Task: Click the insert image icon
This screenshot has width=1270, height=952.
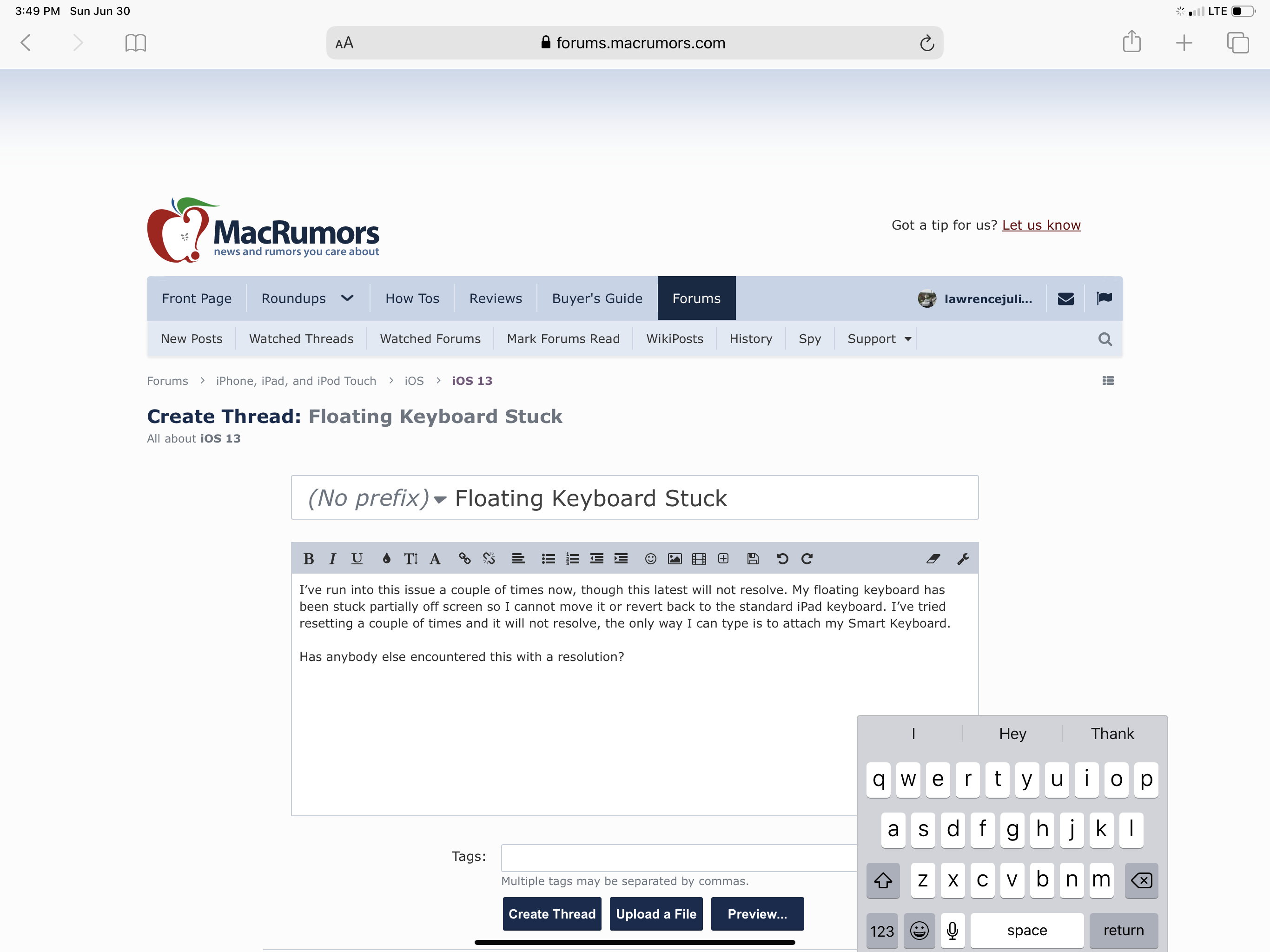Action: pos(675,559)
